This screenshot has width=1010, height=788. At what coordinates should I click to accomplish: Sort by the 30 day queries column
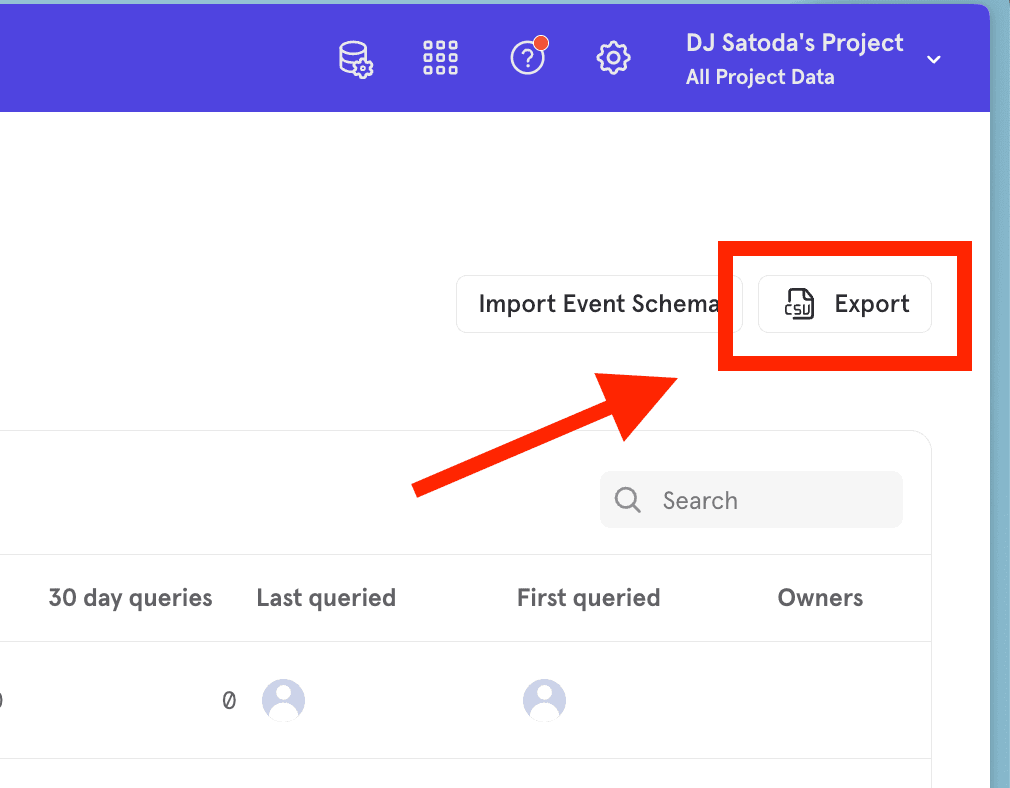tap(130, 597)
